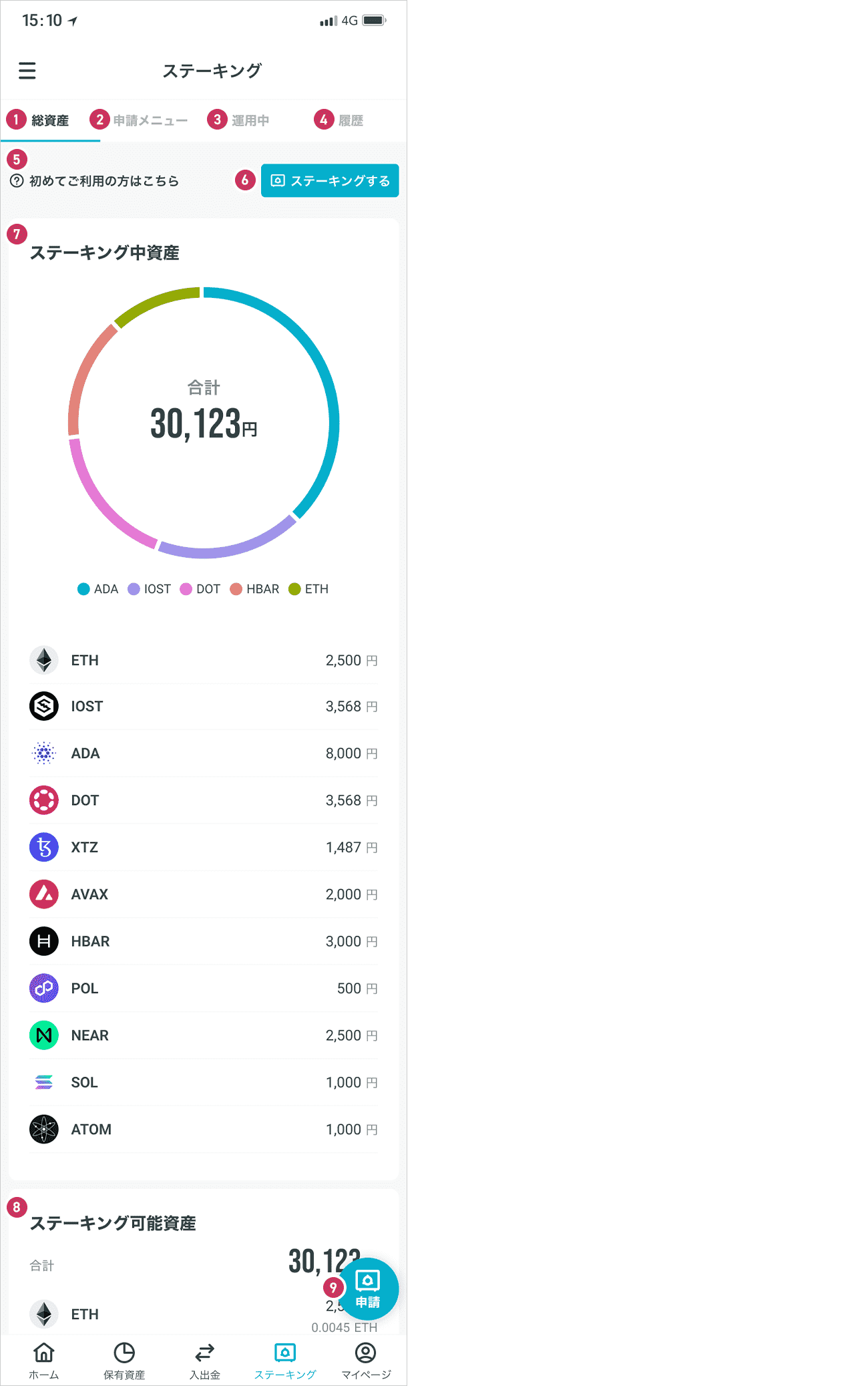Image resolution: width=868 pixels, height=1386 pixels.
Task: Open 初めてご利用の方はこちら help link
Action: click(95, 181)
